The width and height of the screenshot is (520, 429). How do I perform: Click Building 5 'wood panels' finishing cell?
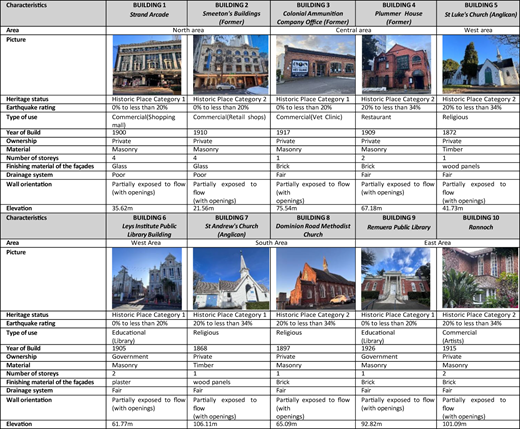[x=461, y=166]
